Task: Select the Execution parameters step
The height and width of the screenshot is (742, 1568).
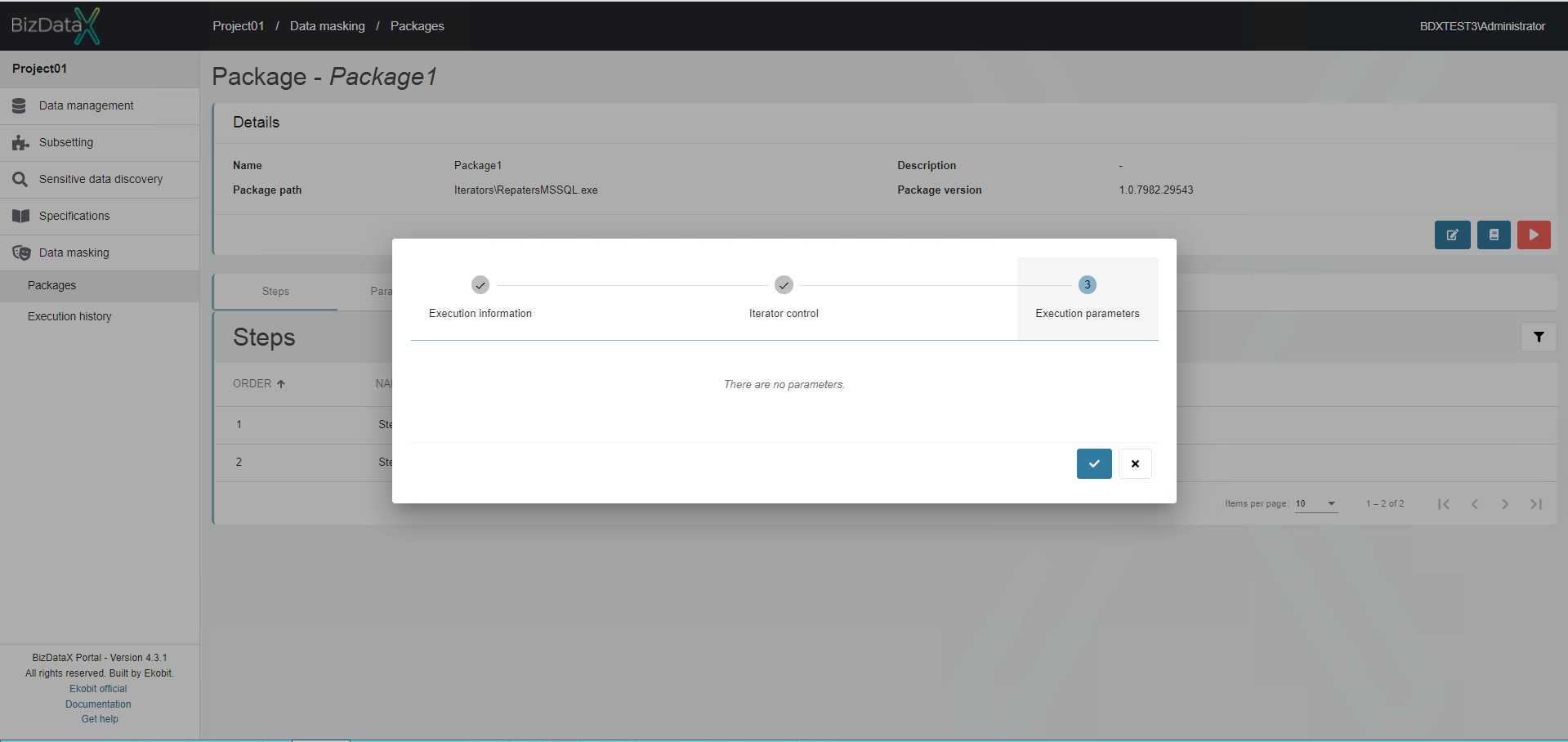Action: click(1088, 298)
